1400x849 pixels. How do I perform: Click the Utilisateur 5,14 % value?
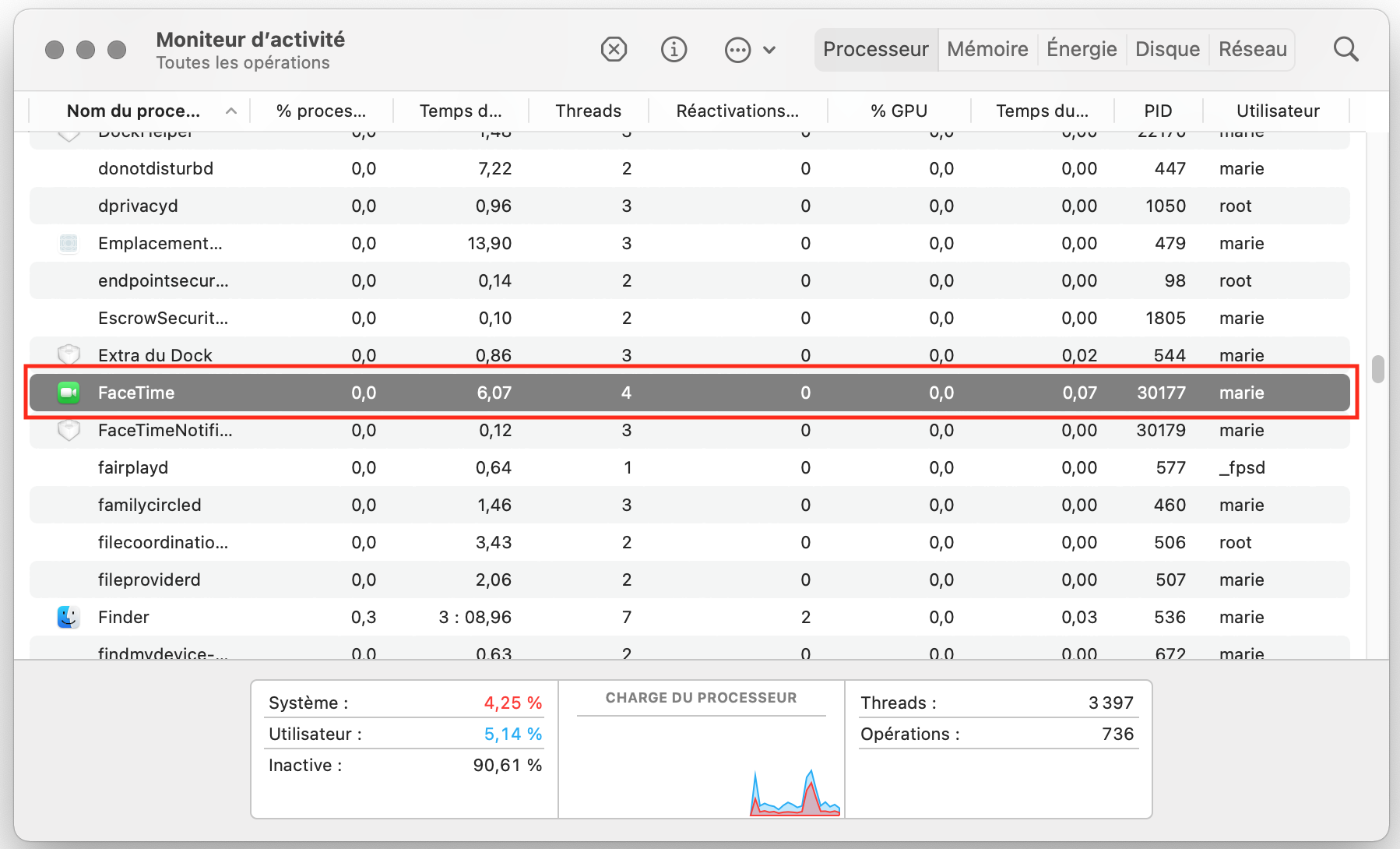coord(513,734)
